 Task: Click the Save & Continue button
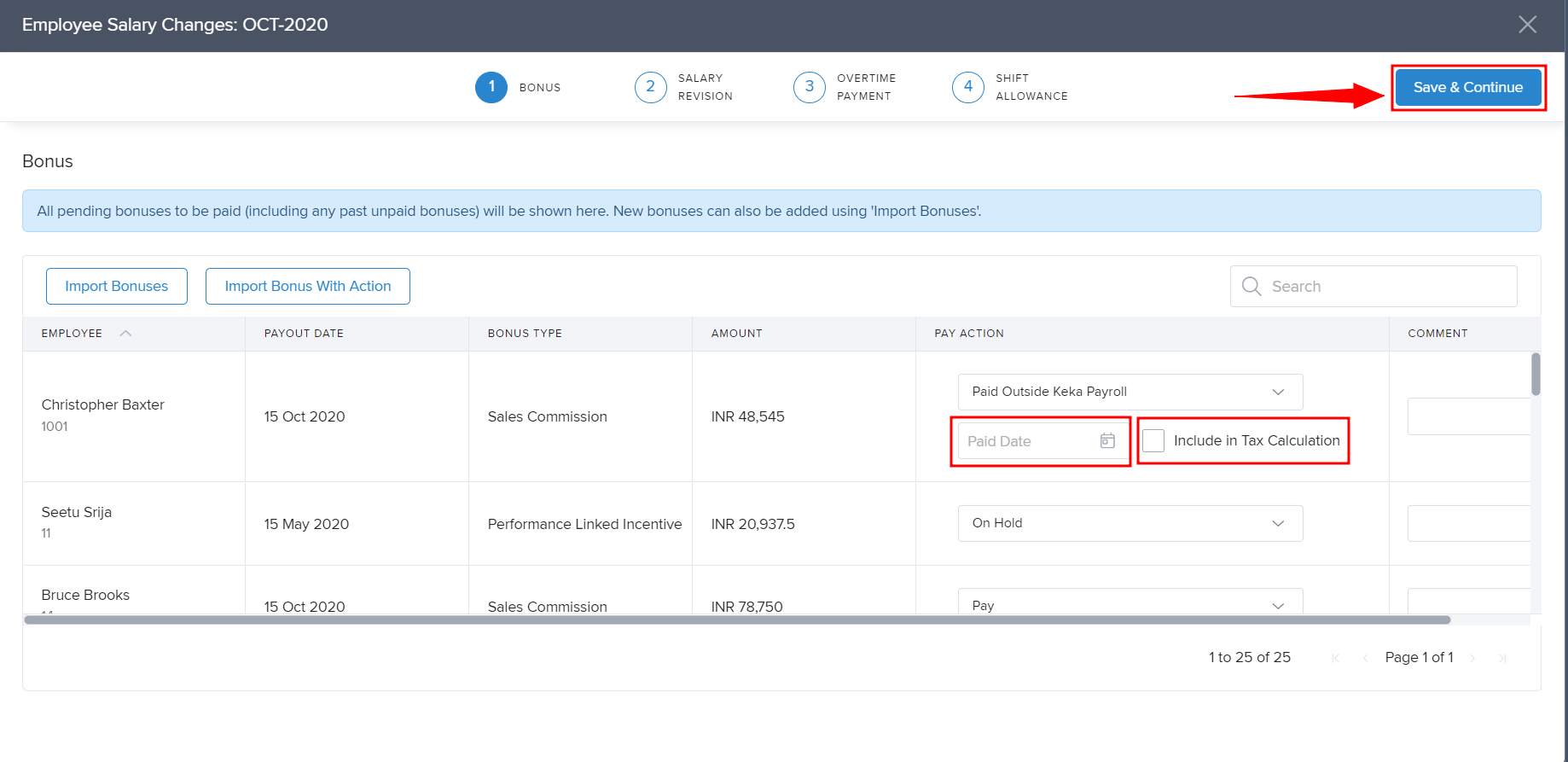[1467, 87]
